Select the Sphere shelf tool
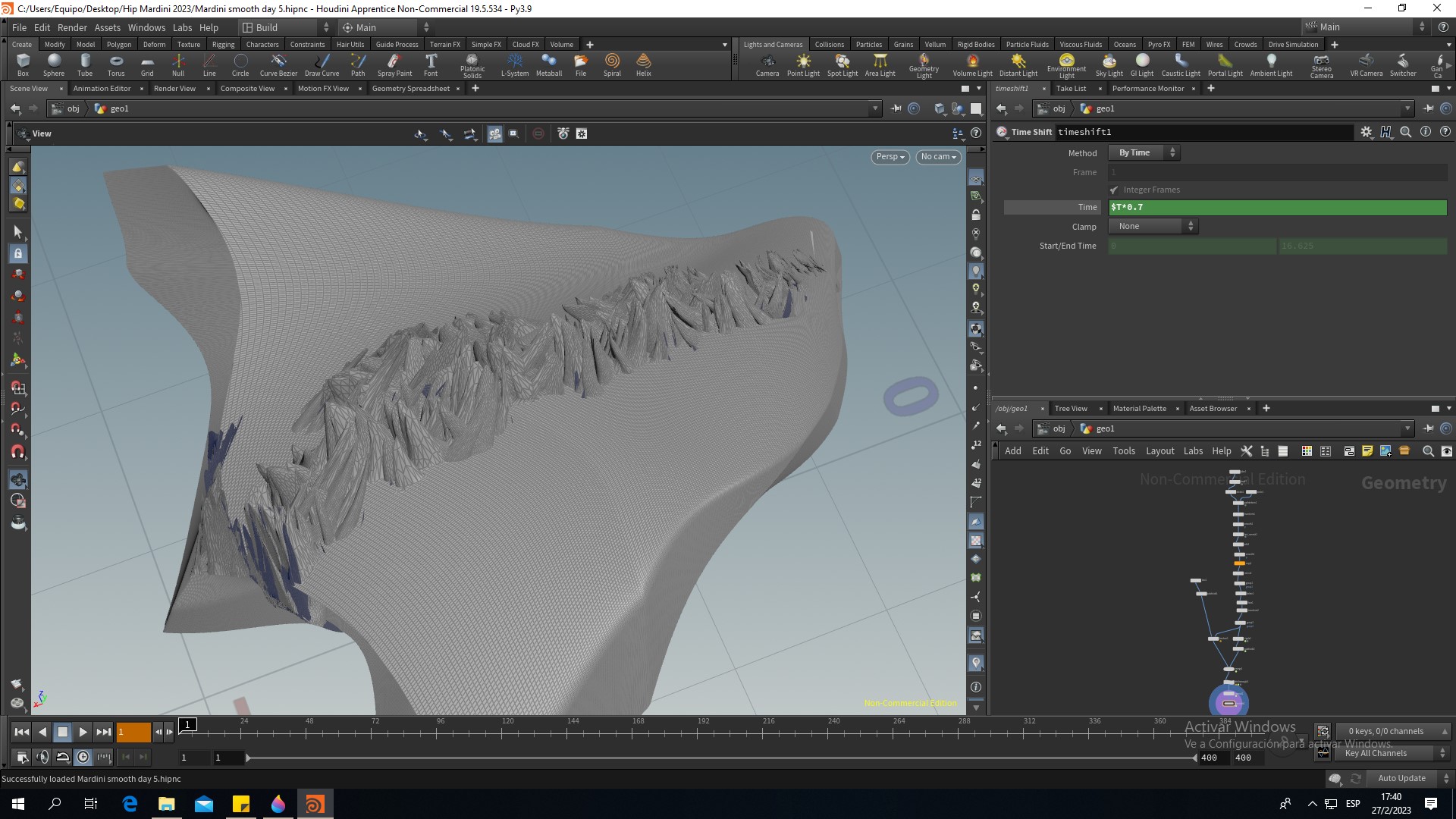The width and height of the screenshot is (1456, 819). pyautogui.click(x=54, y=64)
